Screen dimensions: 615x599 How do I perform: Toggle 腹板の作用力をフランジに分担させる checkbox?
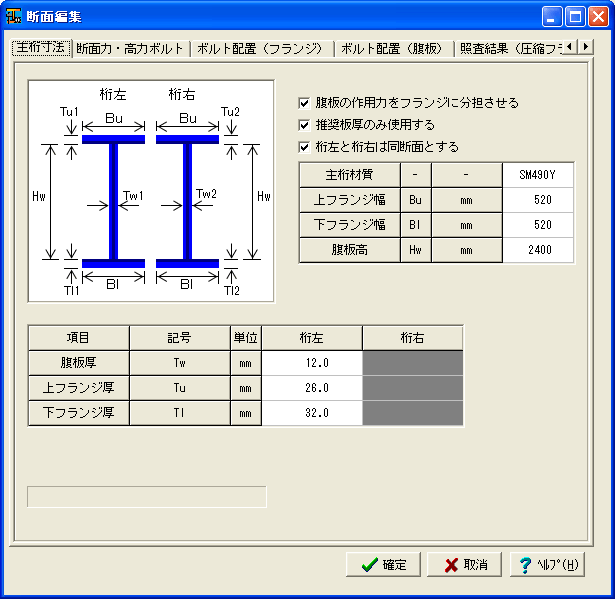click(304, 103)
